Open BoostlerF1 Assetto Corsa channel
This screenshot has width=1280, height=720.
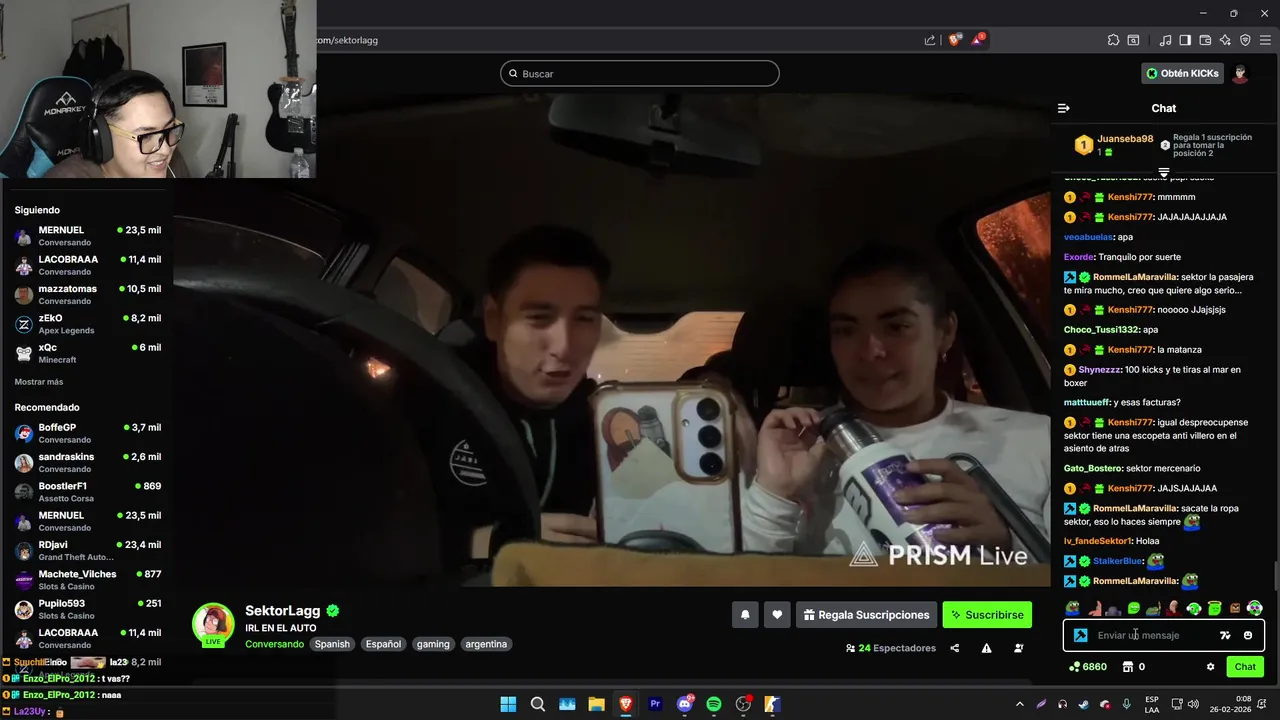coord(87,492)
